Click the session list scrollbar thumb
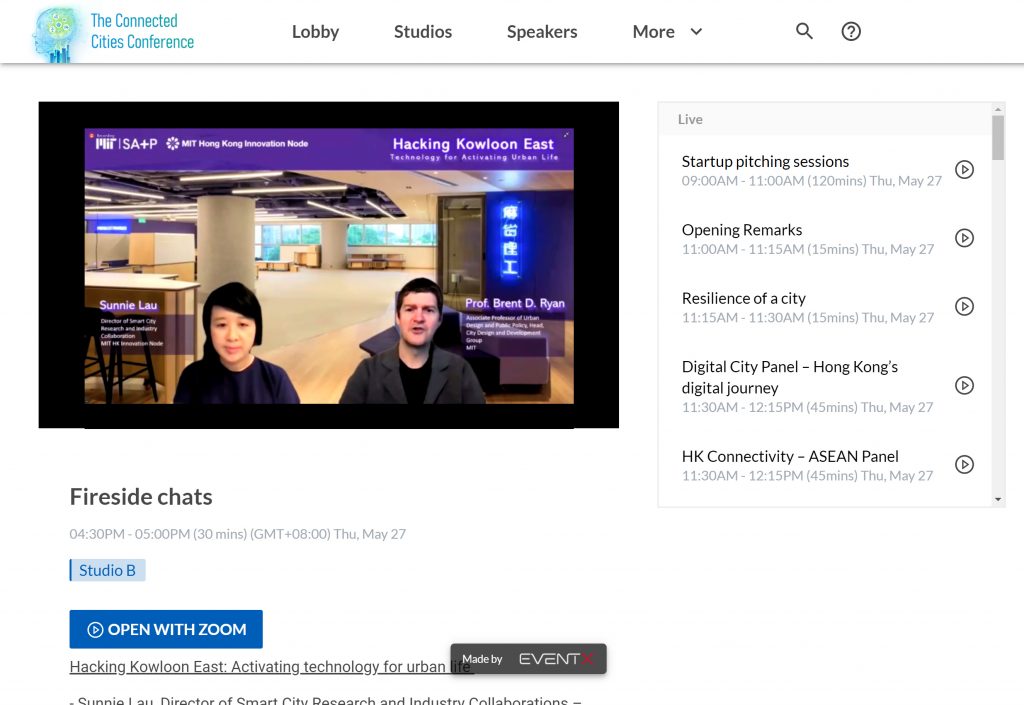 click(x=997, y=138)
